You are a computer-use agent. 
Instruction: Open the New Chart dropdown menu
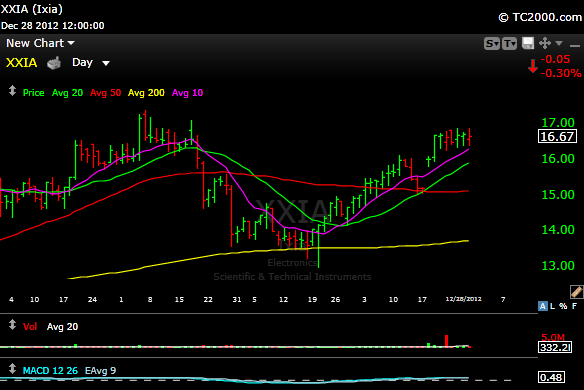click(x=40, y=43)
